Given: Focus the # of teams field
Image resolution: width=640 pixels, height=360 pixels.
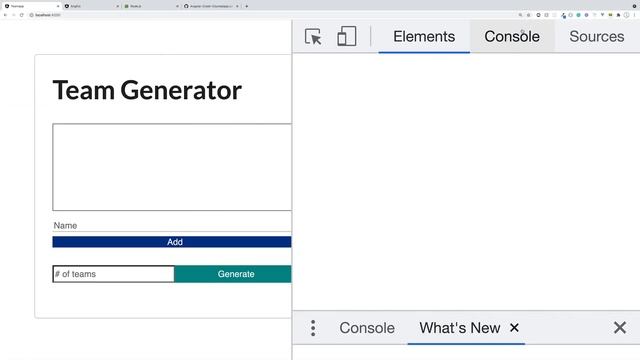Looking at the screenshot, I should 113,274.
